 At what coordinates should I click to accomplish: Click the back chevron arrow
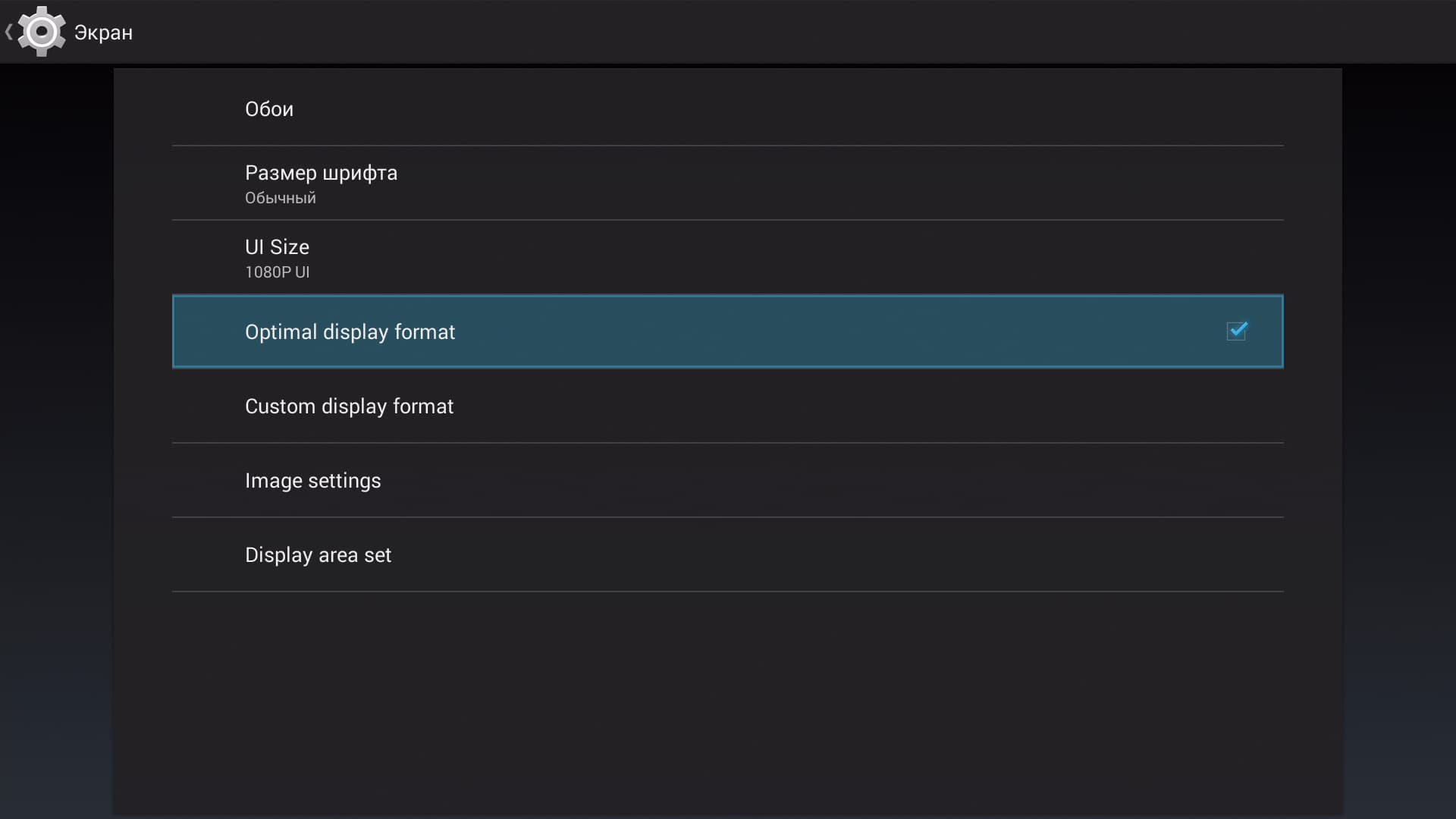8,32
